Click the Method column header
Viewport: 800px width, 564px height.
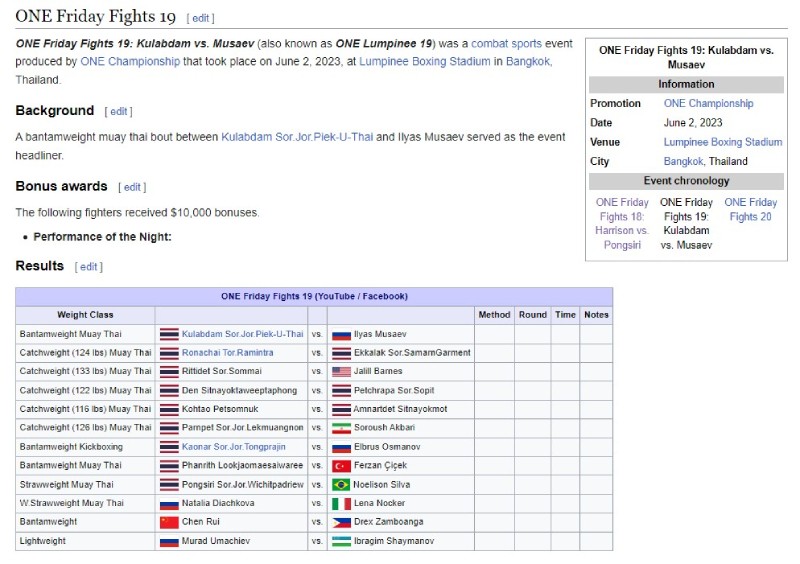pyautogui.click(x=494, y=315)
